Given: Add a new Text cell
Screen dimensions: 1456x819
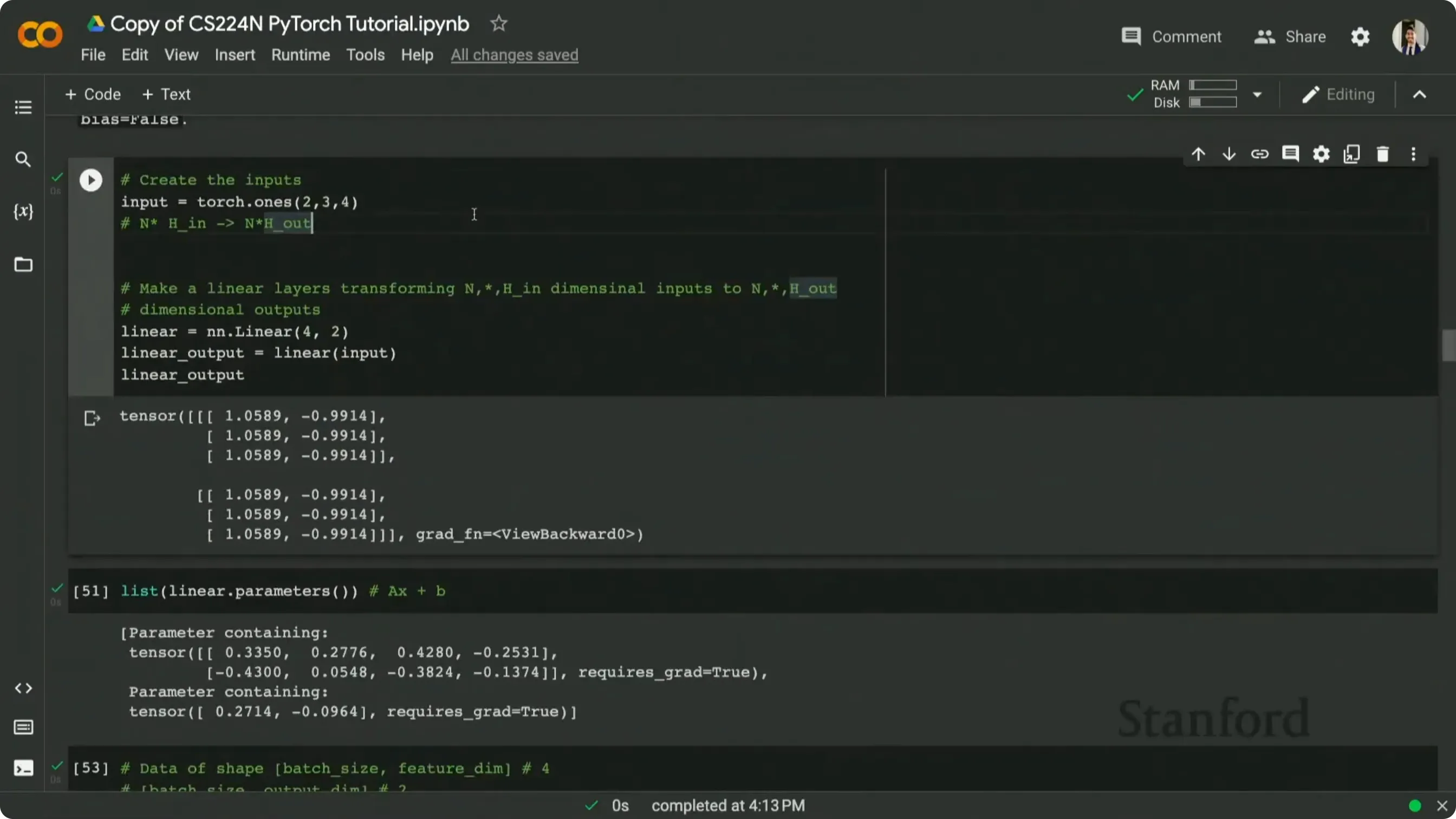Looking at the screenshot, I should tap(166, 94).
